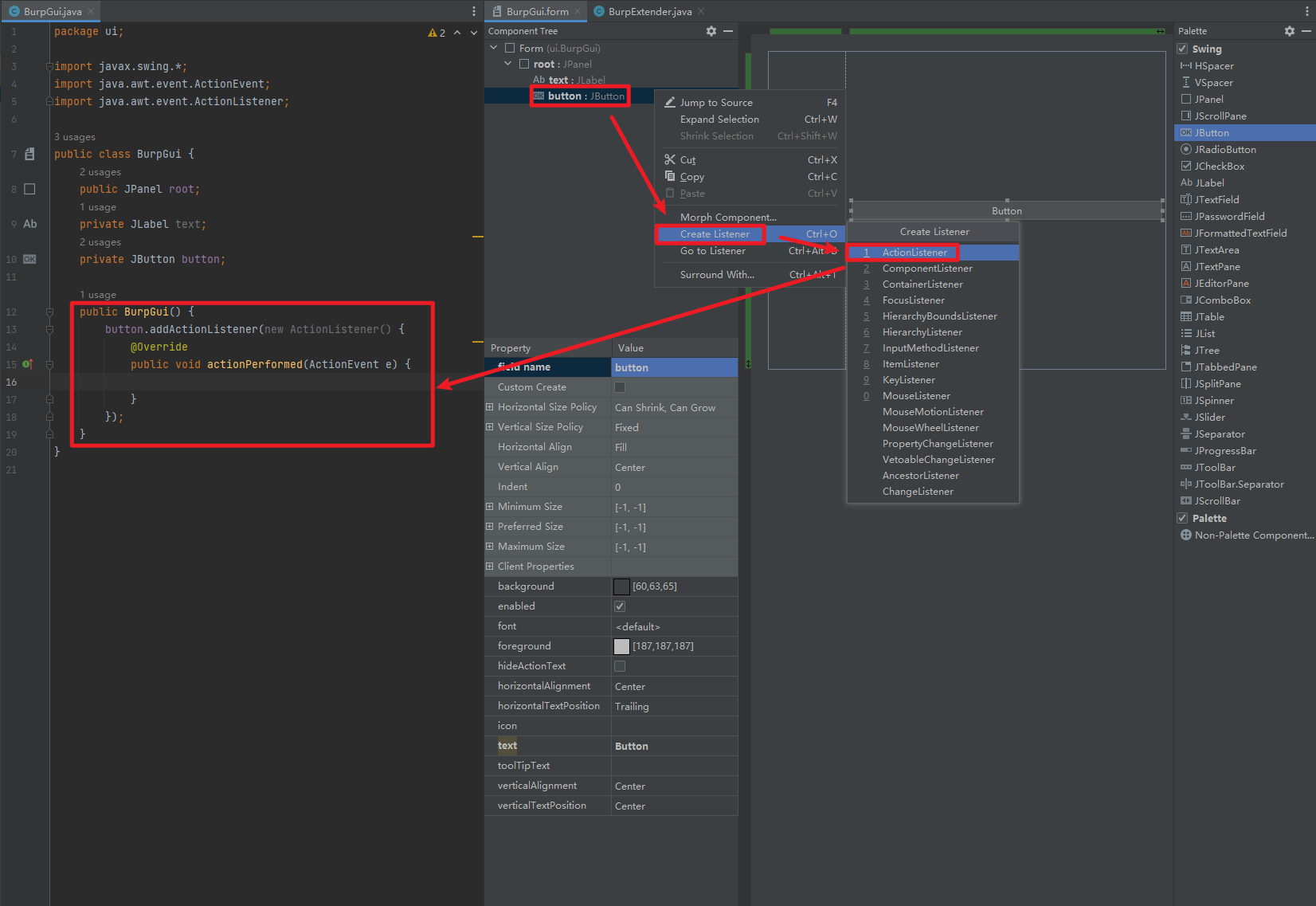This screenshot has height=906, width=1316.
Task: Select Morph Component menu entry
Action: coord(750,218)
